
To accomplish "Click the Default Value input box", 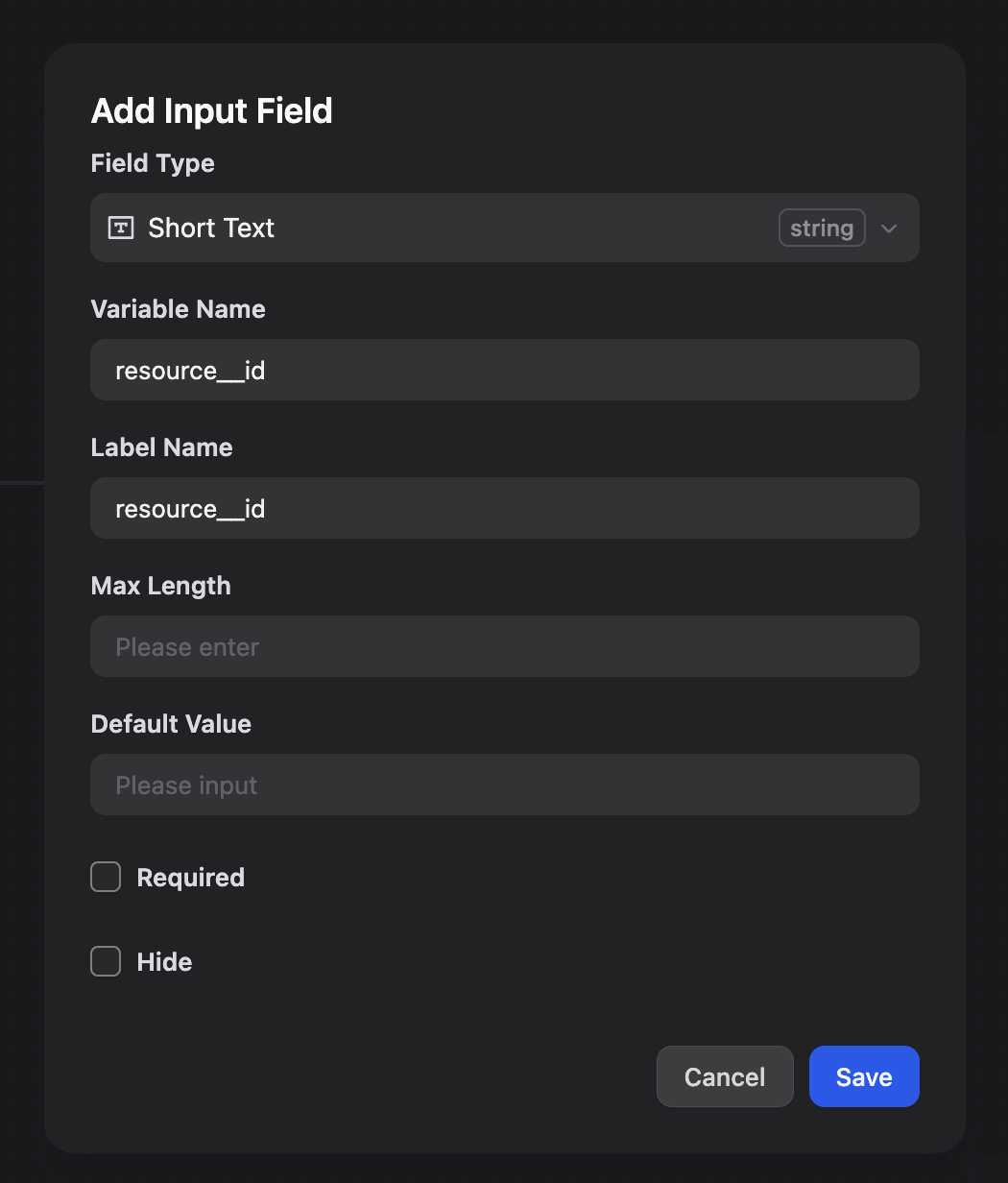I will [505, 785].
